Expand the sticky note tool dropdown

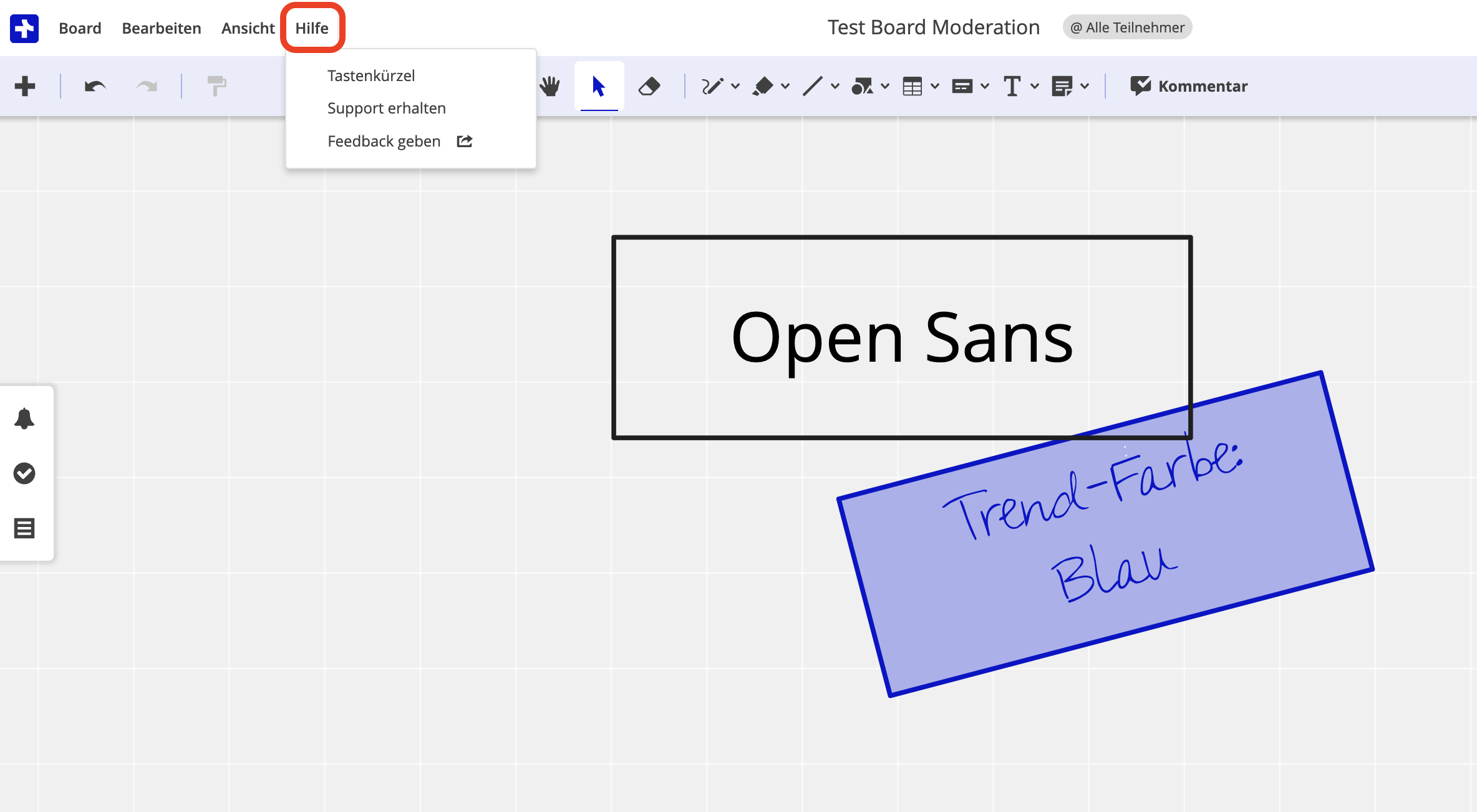(x=1085, y=86)
